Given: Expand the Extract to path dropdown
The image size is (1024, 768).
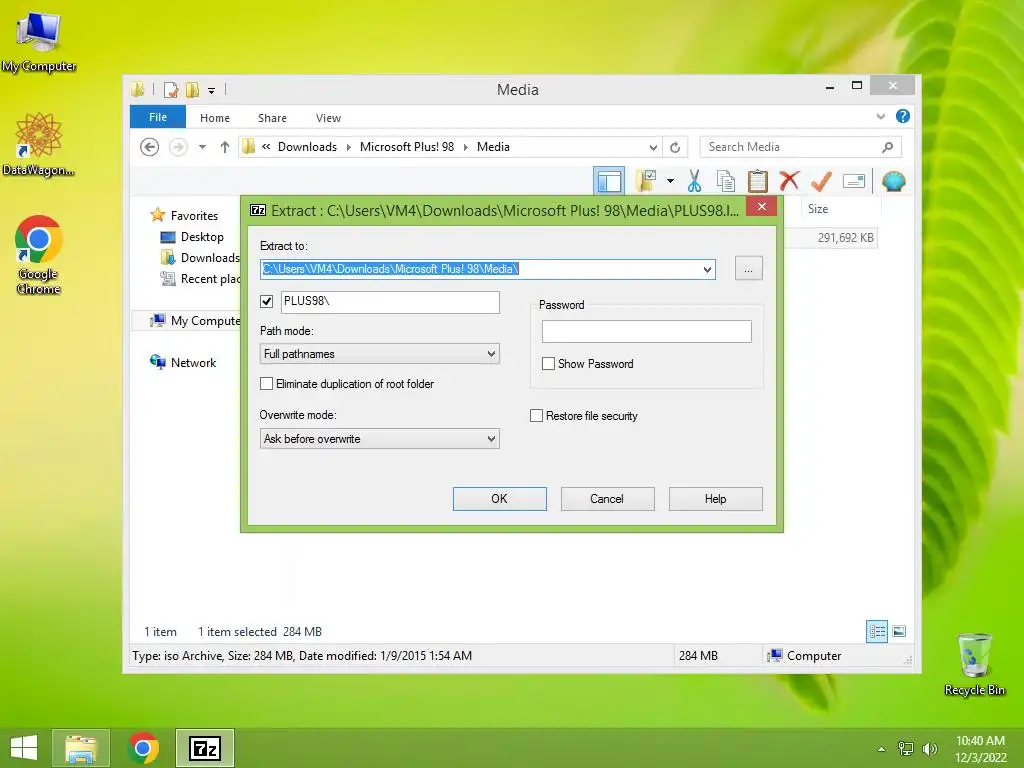Looking at the screenshot, I should pos(707,269).
